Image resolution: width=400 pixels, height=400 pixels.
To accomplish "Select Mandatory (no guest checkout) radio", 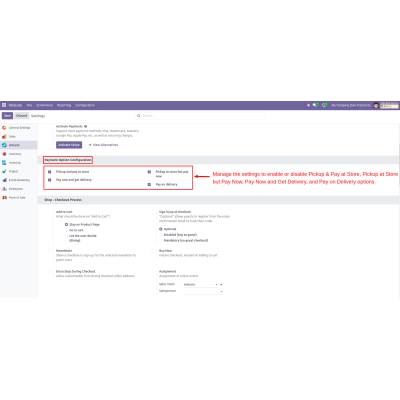I will coord(161,240).
